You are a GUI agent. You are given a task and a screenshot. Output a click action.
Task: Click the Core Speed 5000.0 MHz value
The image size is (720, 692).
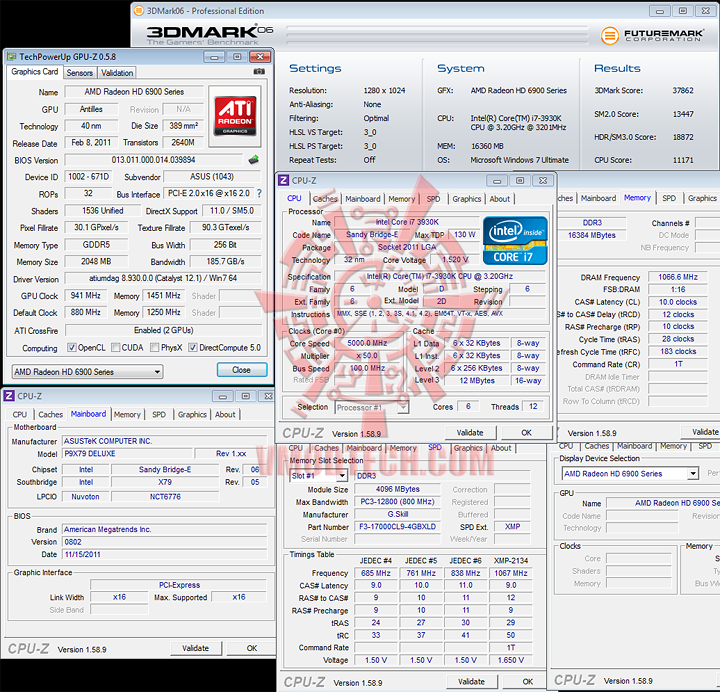tap(367, 343)
